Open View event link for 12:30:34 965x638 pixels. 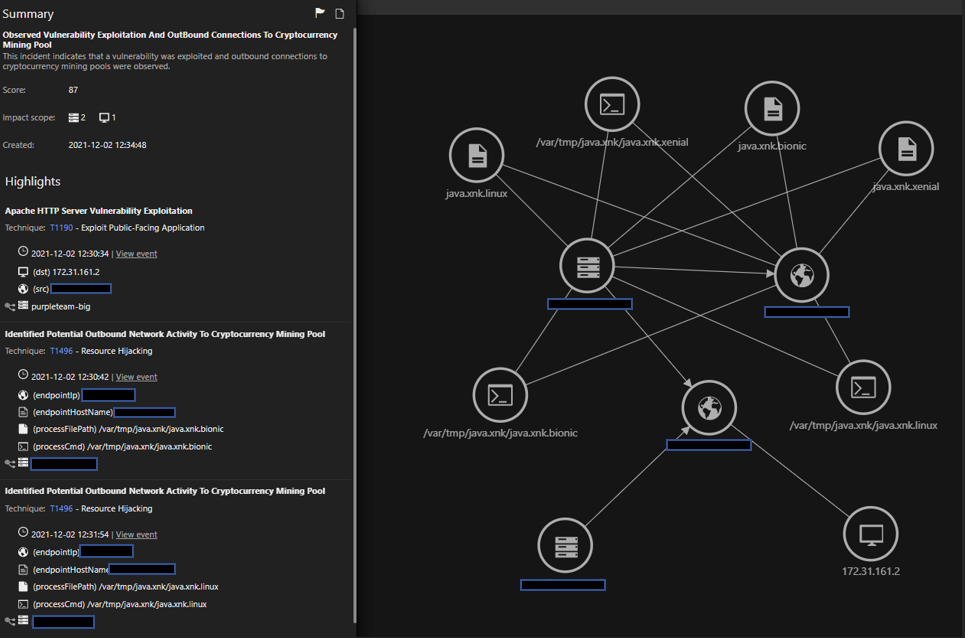[x=136, y=254]
